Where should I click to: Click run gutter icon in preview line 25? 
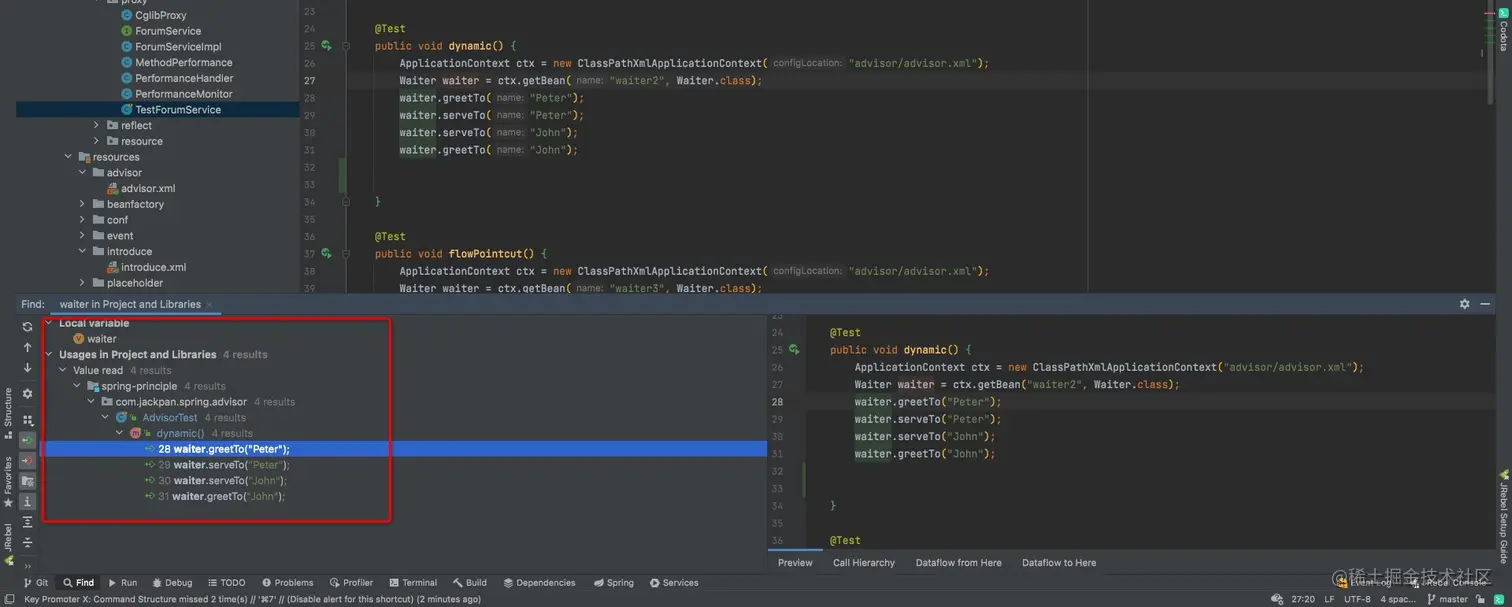click(794, 350)
